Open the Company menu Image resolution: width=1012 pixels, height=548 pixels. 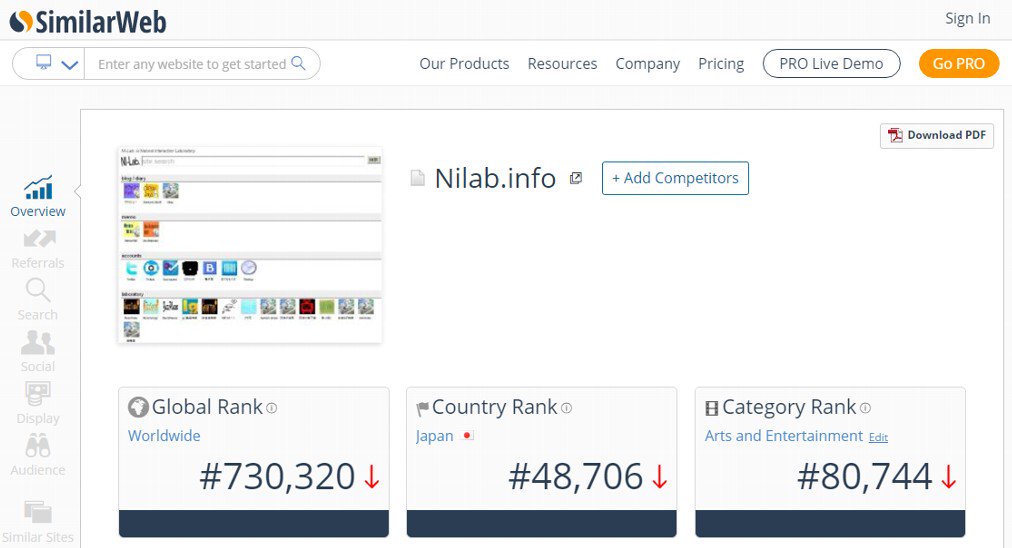point(647,64)
